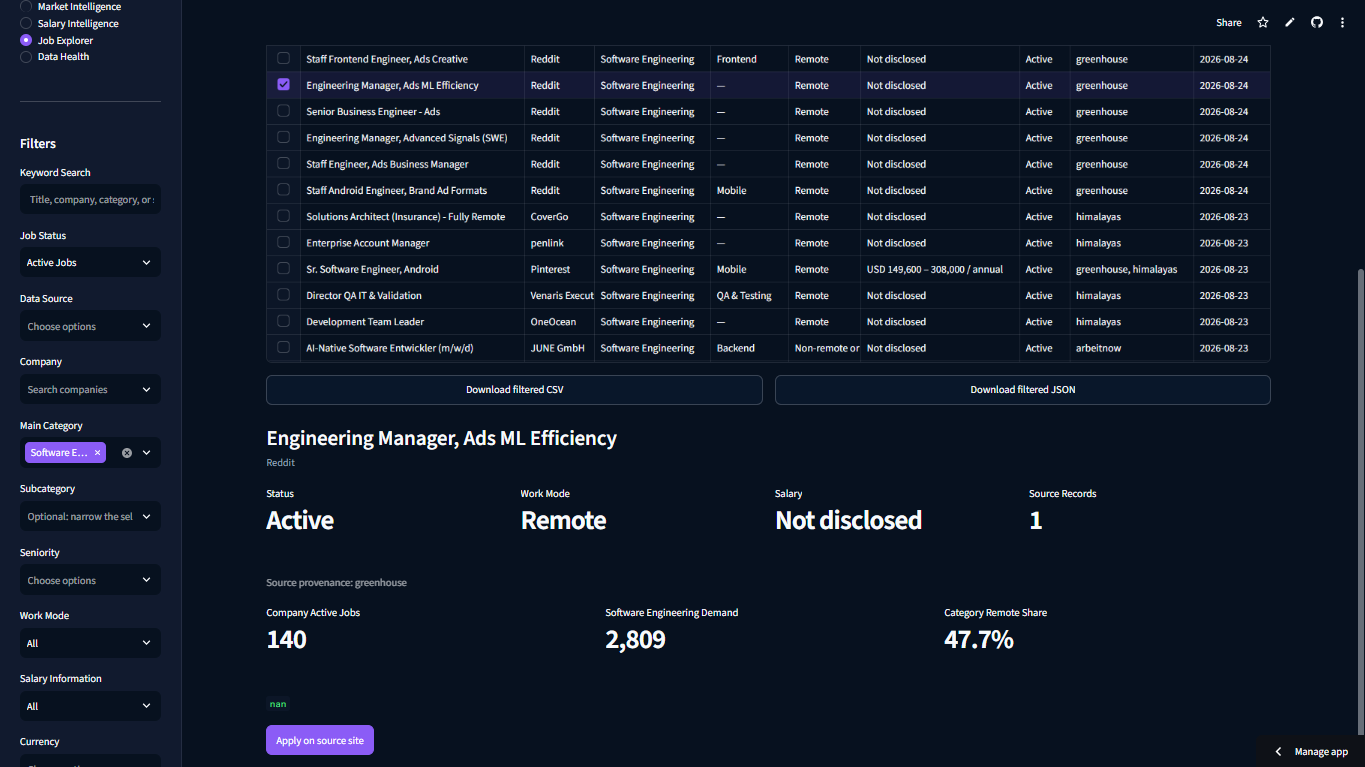Click the Staff Android Engineer, Brand Ad Formats title
The height and width of the screenshot is (767, 1365).
(397, 190)
